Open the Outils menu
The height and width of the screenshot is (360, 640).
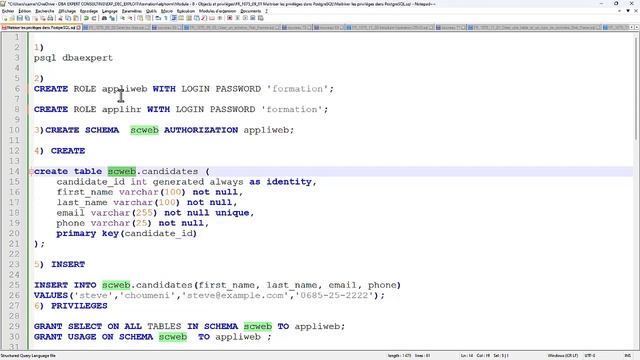tap(151, 11)
